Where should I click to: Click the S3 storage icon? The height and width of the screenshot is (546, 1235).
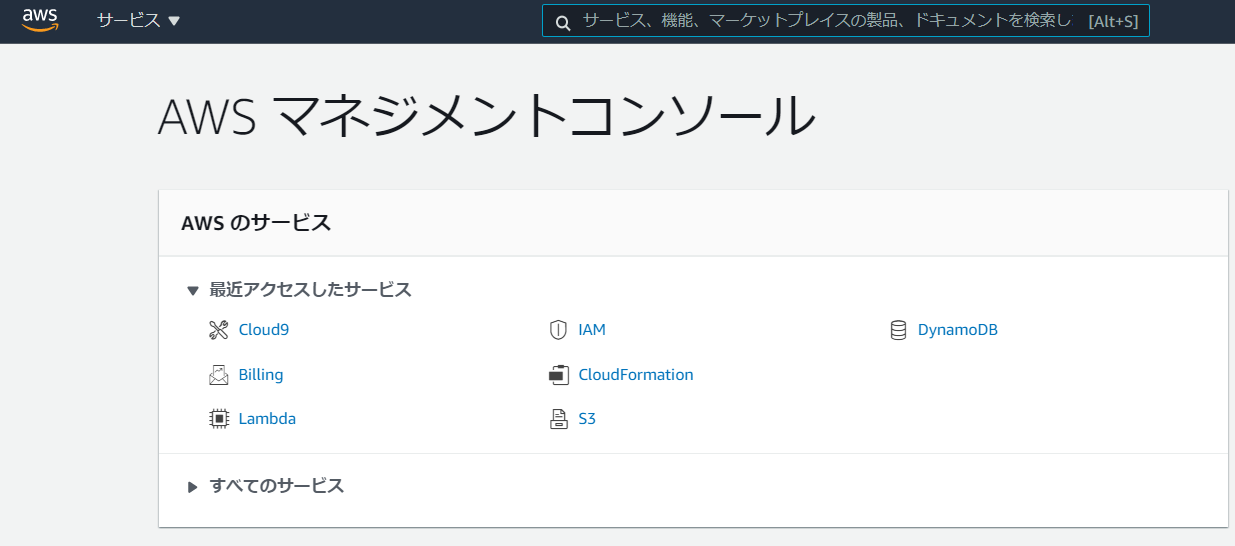(558, 419)
